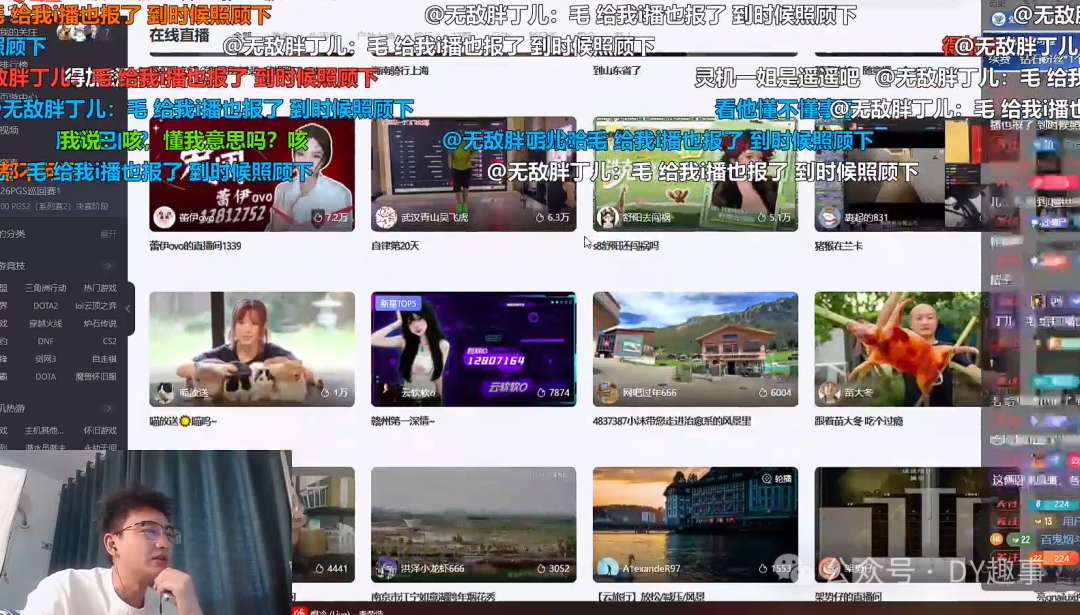
Task: Click the 轮播 carousel icon on A1exandeR97 card
Action: click(767, 479)
